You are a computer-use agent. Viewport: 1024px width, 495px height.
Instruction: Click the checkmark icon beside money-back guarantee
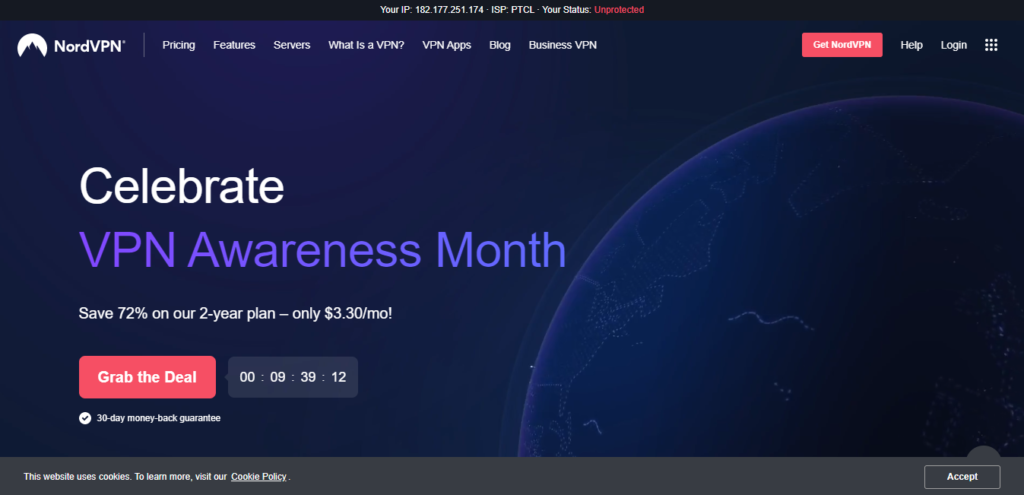(x=85, y=418)
